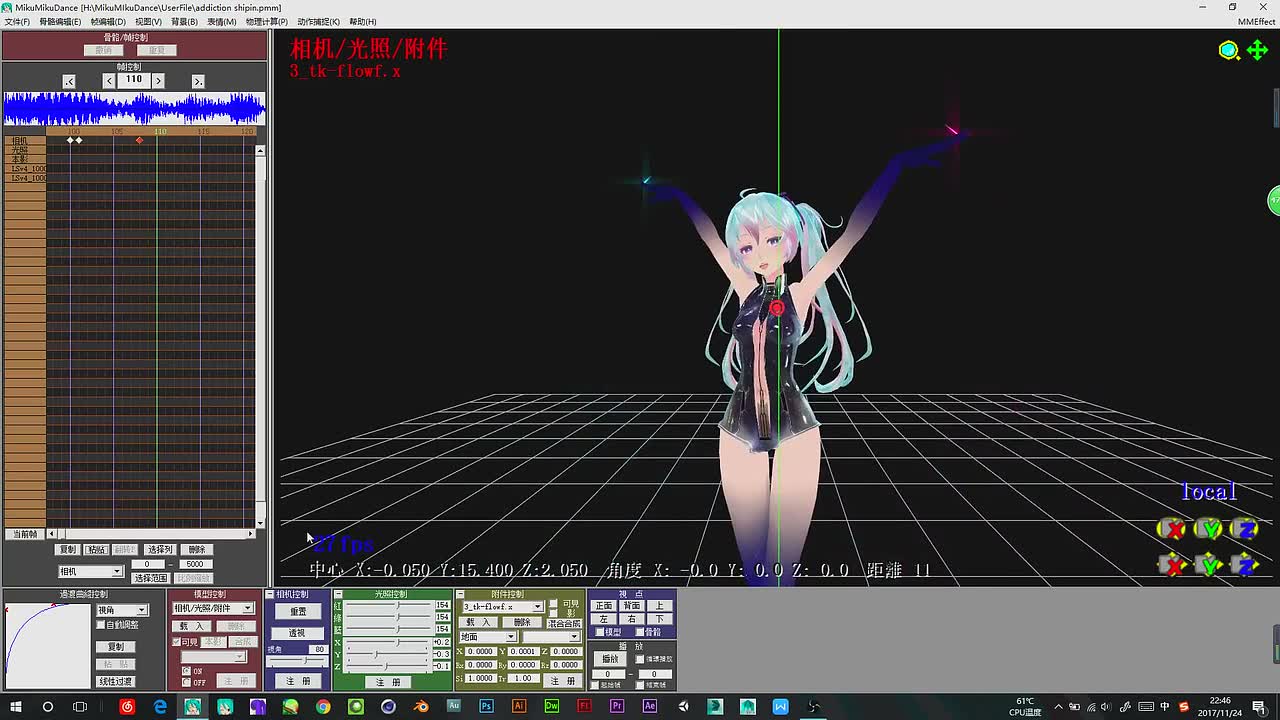Open Edge browser from the taskbar
The height and width of the screenshot is (720, 1280).
pos(160,706)
